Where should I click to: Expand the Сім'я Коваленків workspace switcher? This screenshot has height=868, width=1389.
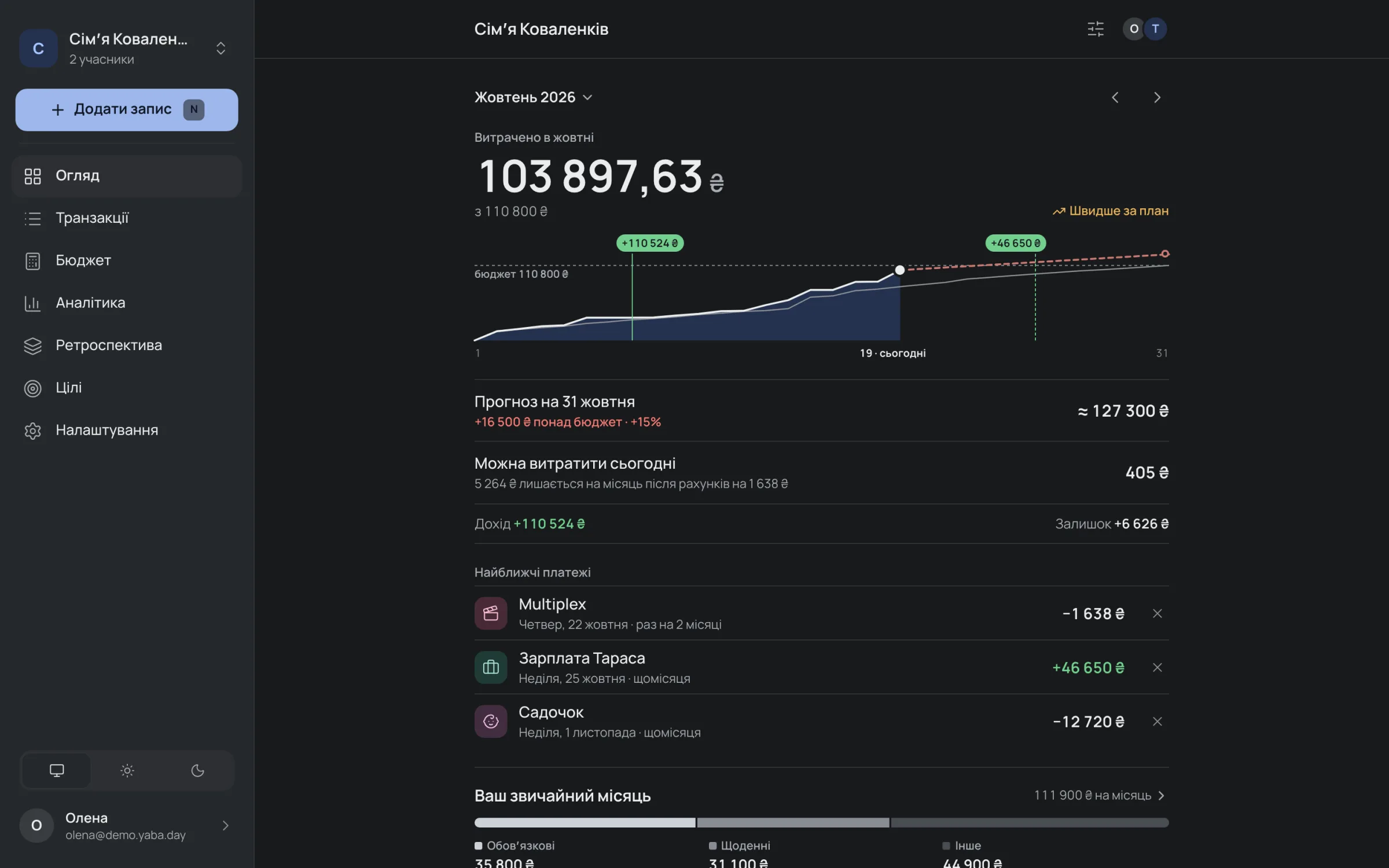221,48
